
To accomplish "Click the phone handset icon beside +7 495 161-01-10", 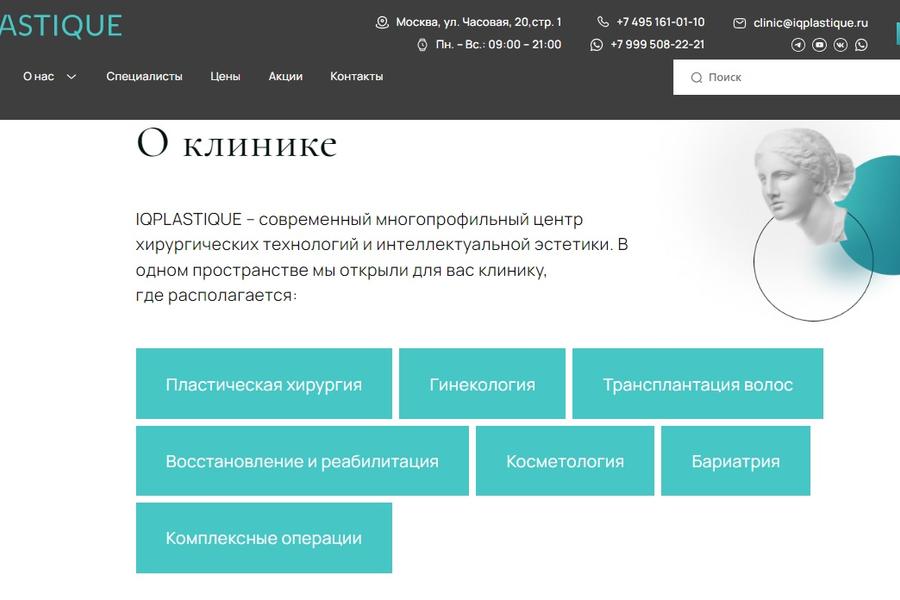I will click(x=602, y=21).
